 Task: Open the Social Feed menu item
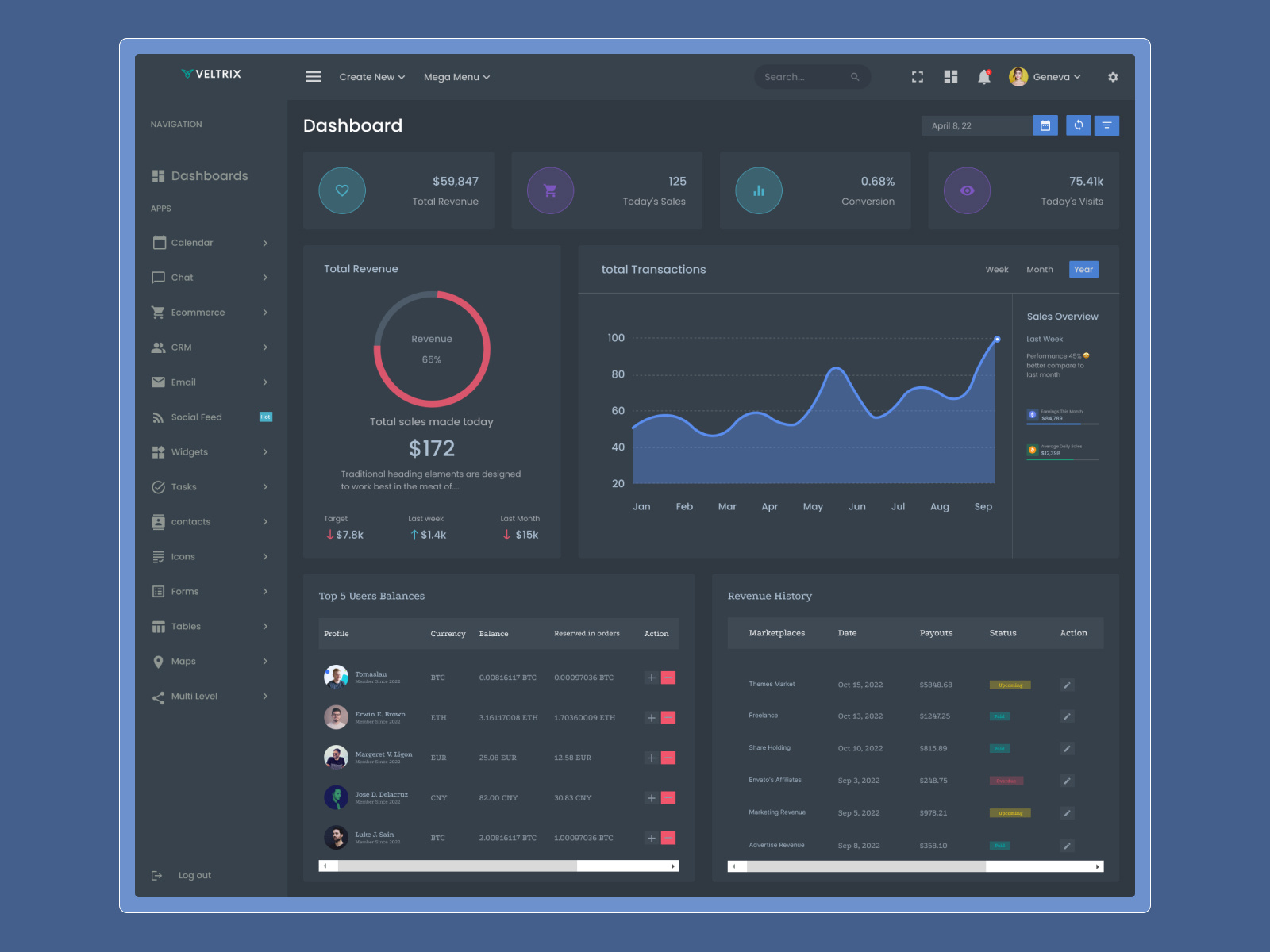tap(210, 417)
